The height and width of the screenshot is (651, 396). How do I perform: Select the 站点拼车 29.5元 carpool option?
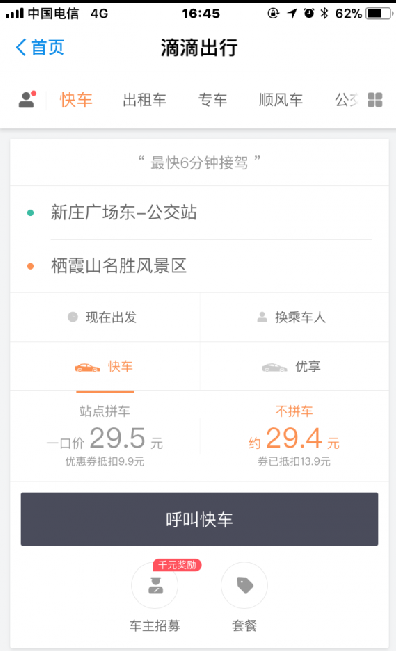click(105, 436)
